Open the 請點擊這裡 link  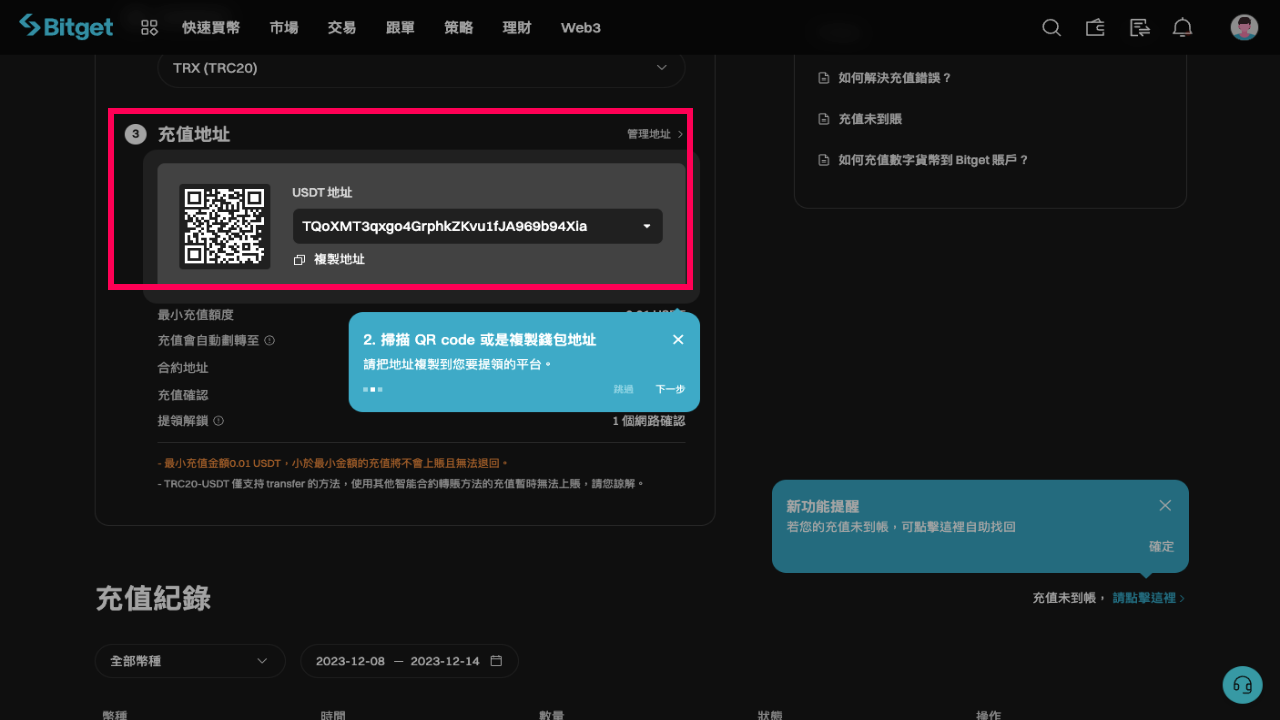[1149, 598]
